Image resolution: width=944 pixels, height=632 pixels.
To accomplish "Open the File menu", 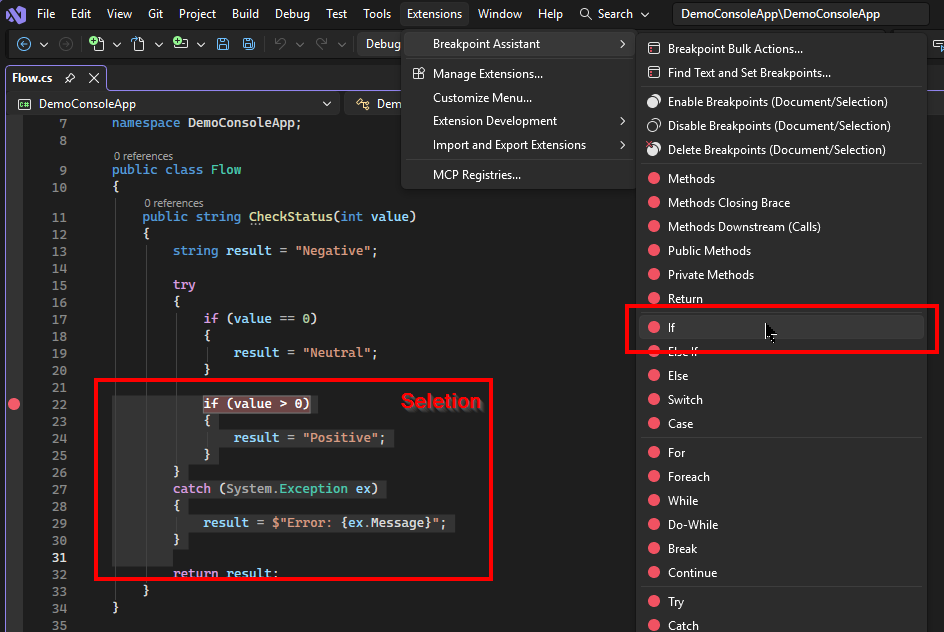I will coord(46,14).
